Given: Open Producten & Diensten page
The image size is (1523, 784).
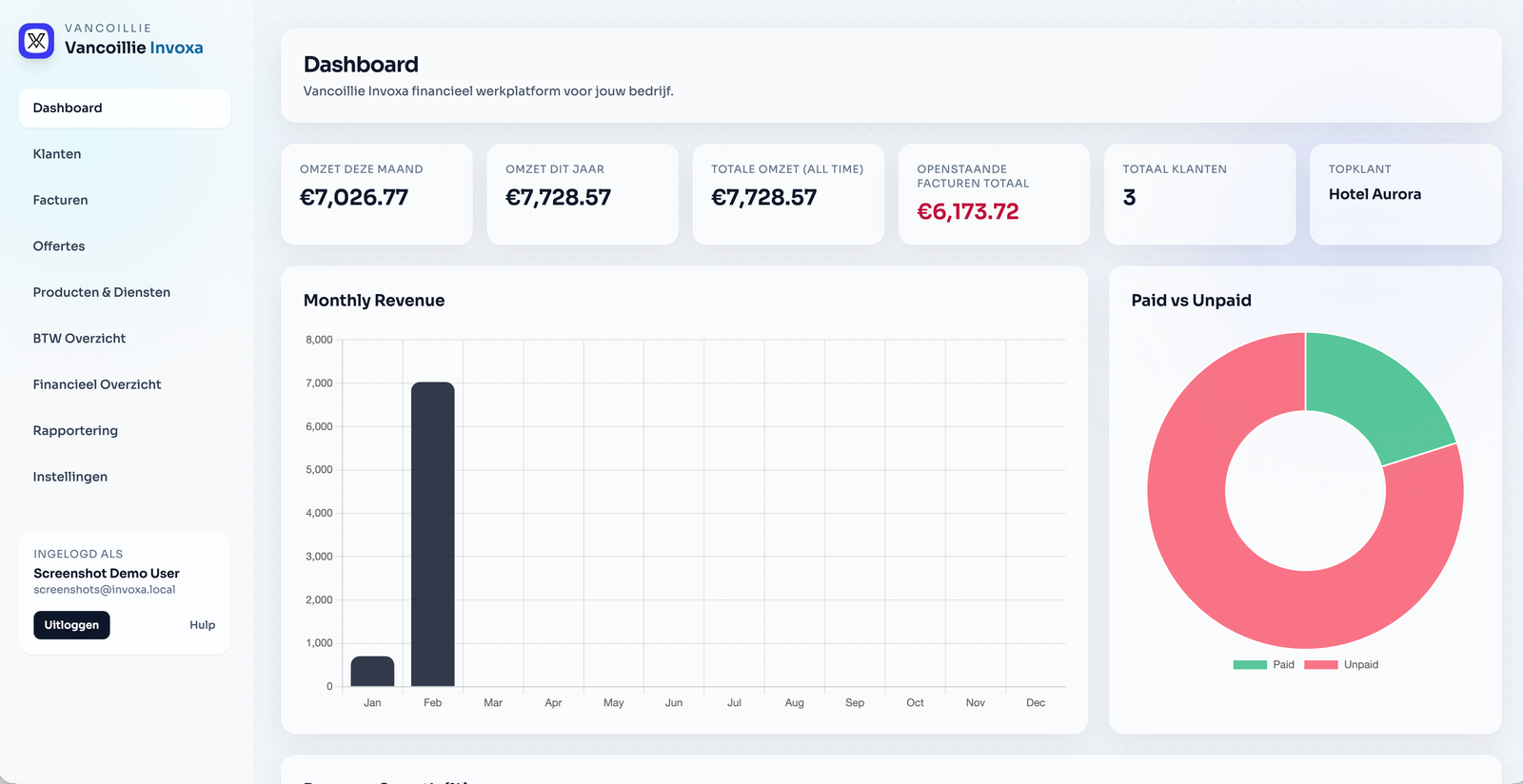Looking at the screenshot, I should point(102,293).
